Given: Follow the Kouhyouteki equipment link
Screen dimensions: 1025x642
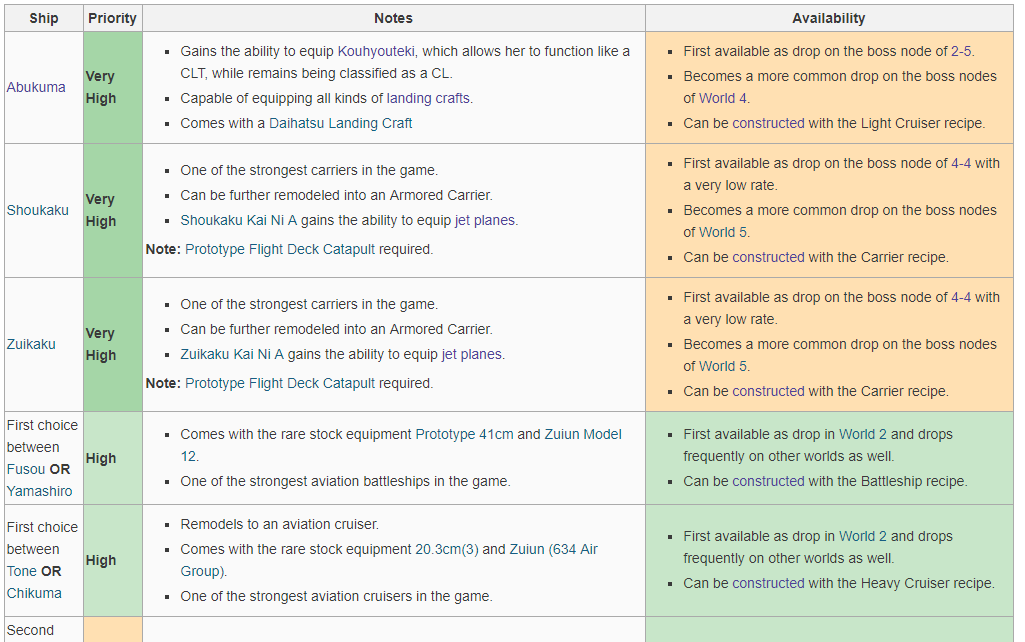Looking at the screenshot, I should (376, 51).
